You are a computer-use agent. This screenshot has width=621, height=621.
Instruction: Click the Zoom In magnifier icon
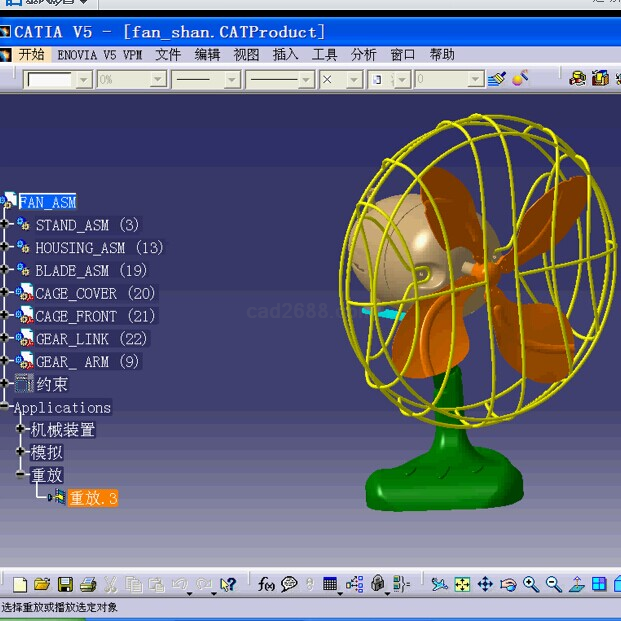(x=531, y=584)
